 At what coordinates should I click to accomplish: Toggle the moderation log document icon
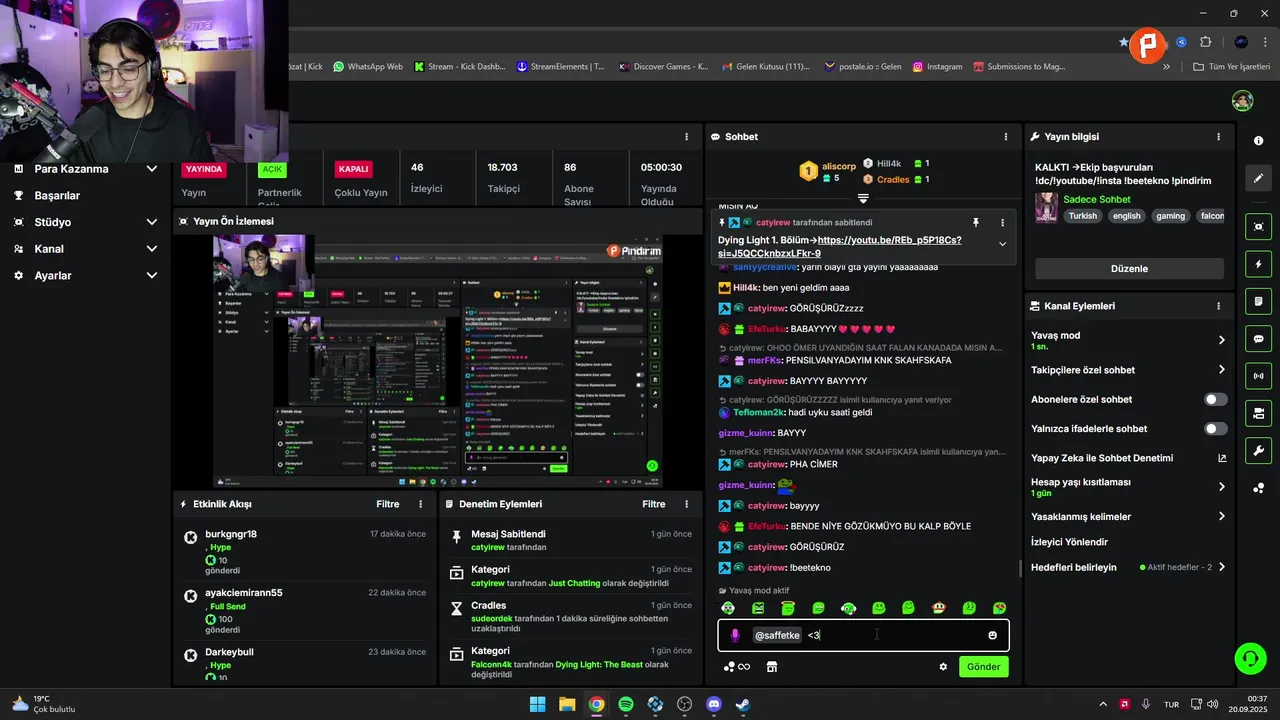point(1258,301)
